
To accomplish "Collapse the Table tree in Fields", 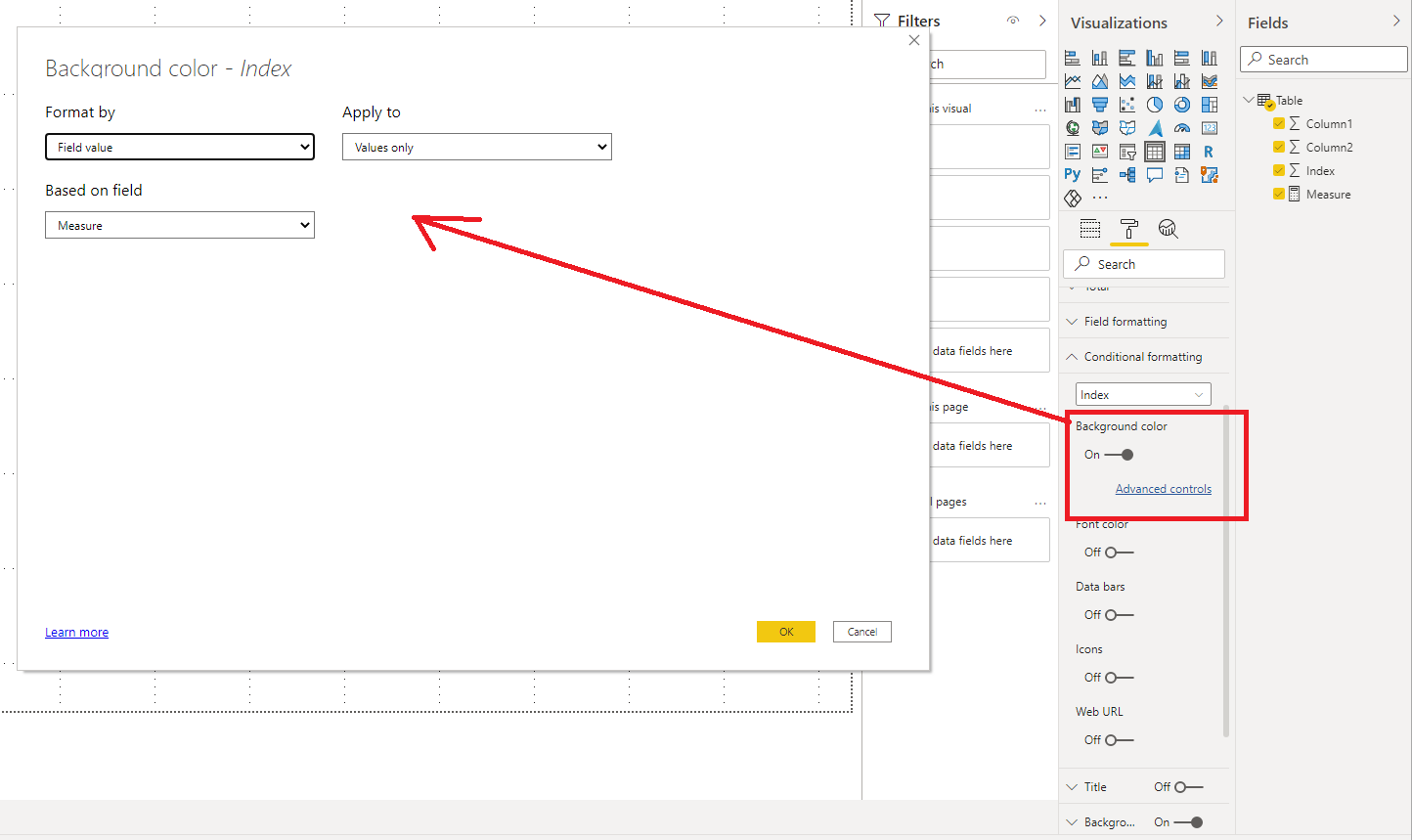I will [1249, 100].
